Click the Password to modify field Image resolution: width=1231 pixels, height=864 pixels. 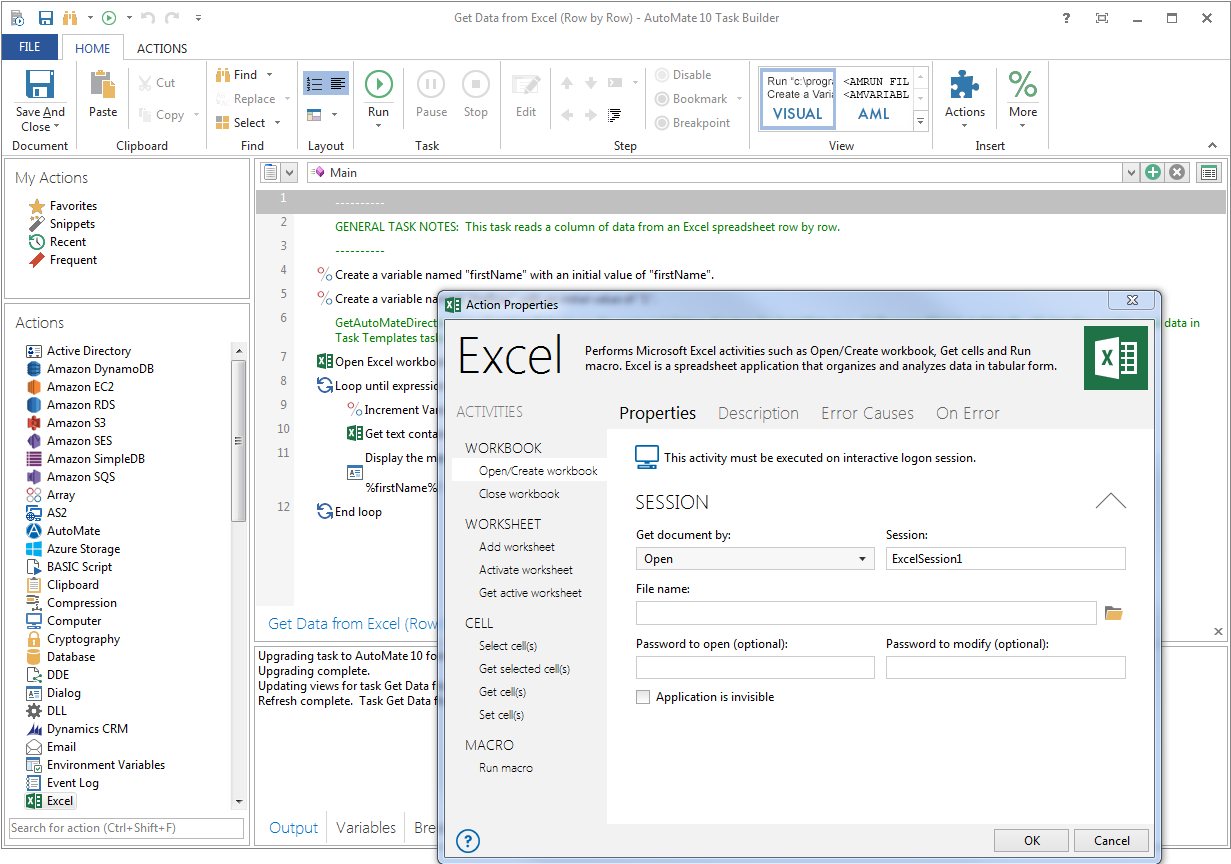click(1006, 667)
